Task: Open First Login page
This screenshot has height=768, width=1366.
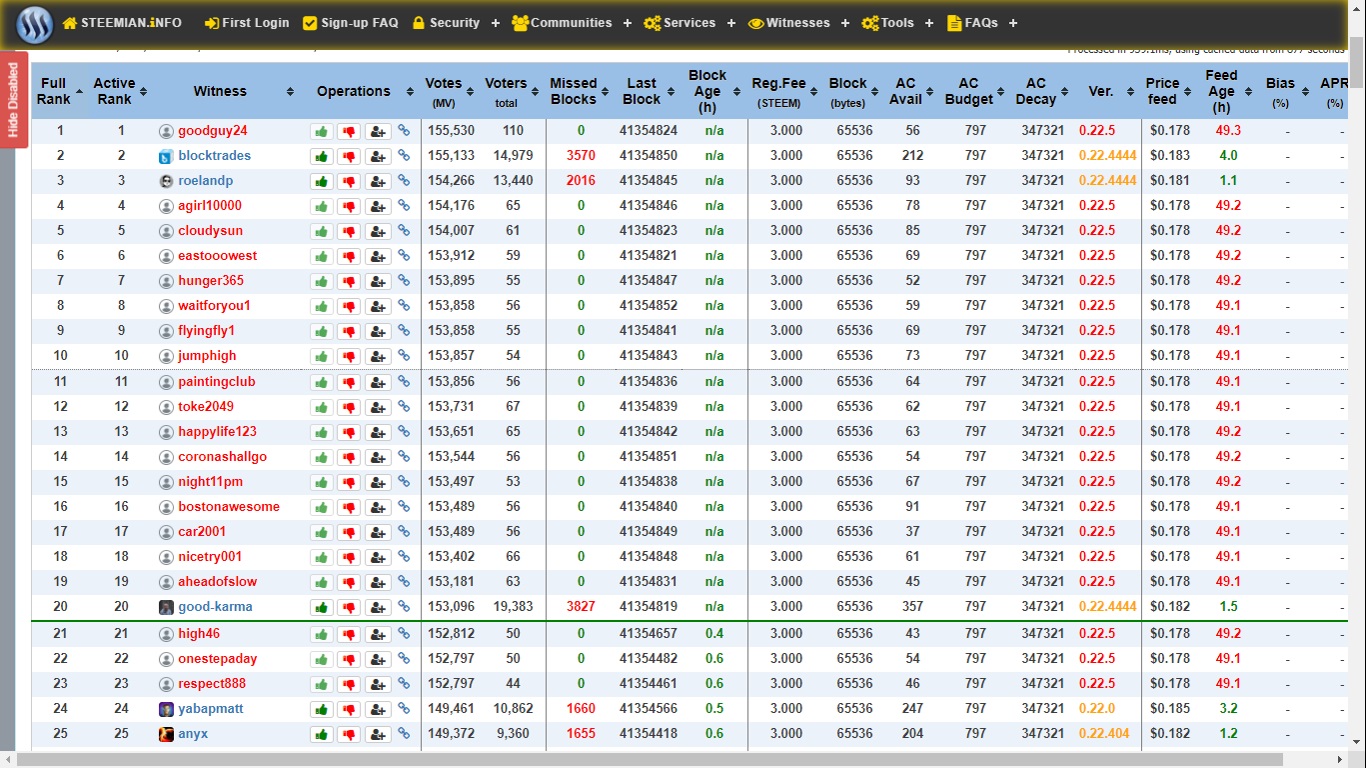Action: 247,23
